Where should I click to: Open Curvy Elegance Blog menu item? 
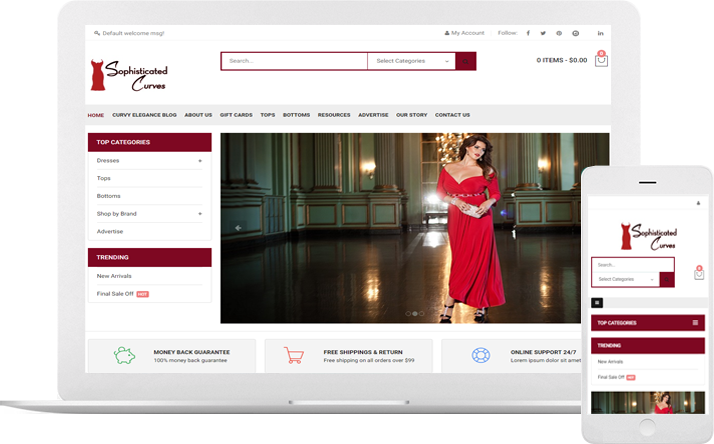145,115
